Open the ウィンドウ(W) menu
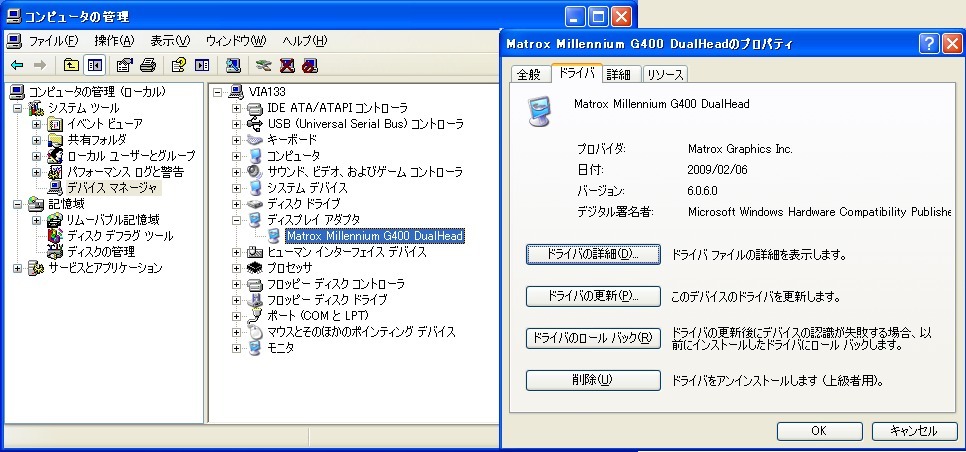Screen dimensions: 966x452 point(236,41)
